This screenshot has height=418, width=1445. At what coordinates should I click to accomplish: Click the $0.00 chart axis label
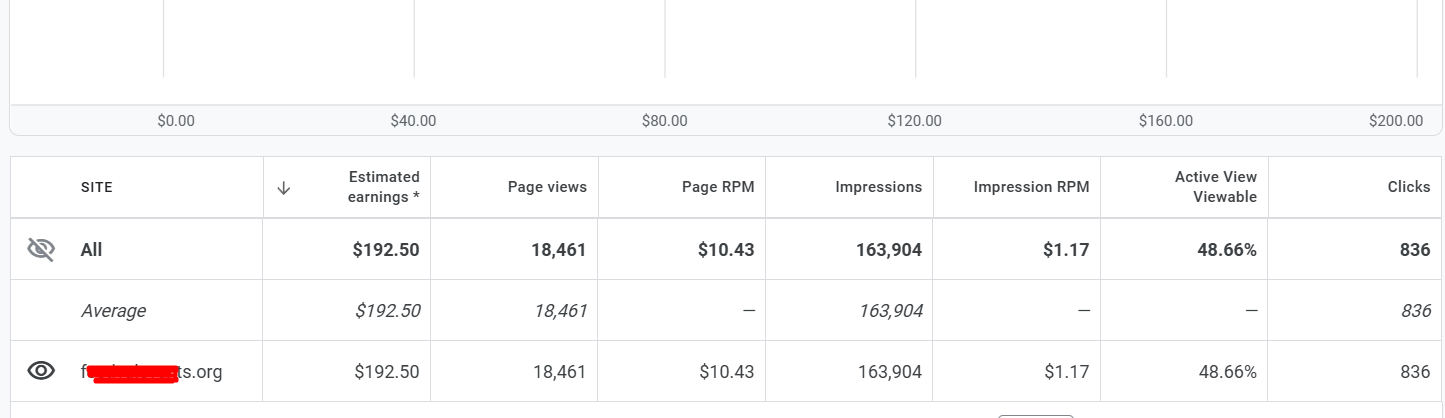pos(176,121)
